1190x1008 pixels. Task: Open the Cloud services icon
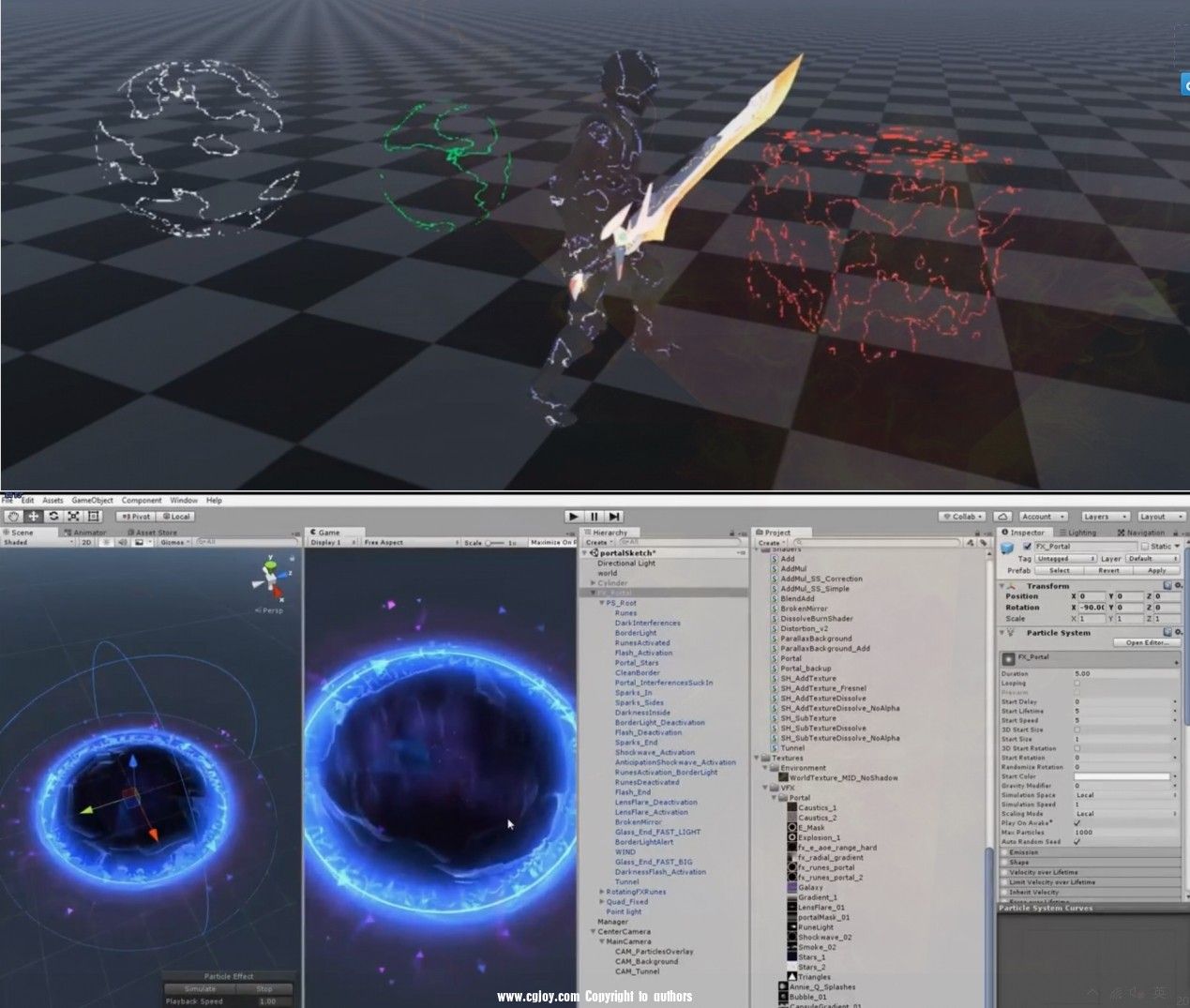coord(1002,516)
